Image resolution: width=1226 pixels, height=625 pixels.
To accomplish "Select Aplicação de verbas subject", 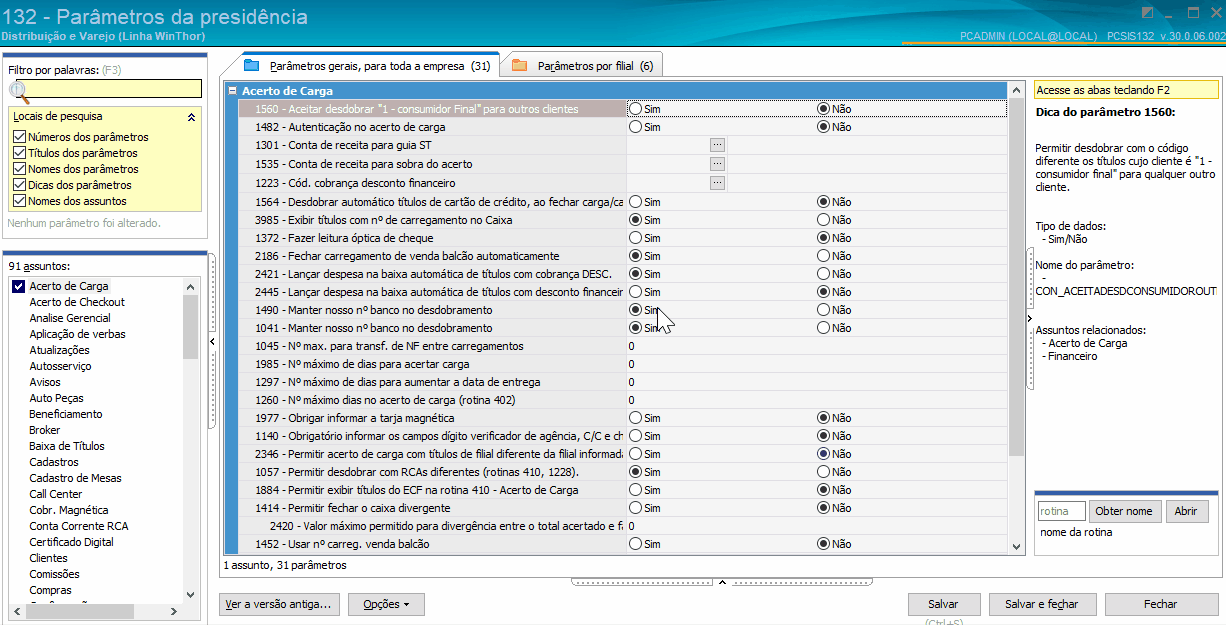I will 77,334.
